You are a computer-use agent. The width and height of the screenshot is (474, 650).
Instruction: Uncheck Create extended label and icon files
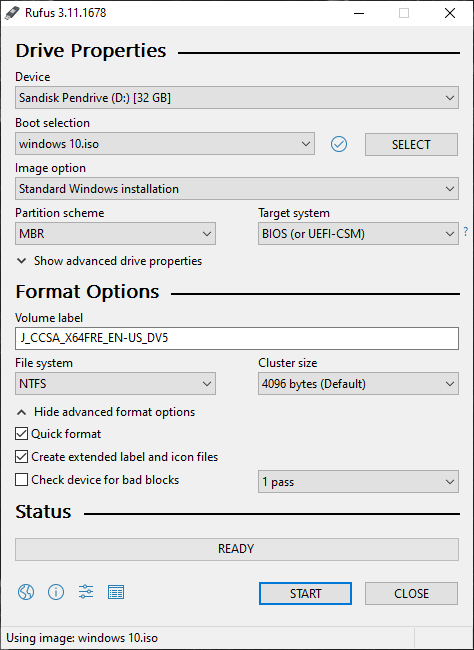tap(21, 456)
